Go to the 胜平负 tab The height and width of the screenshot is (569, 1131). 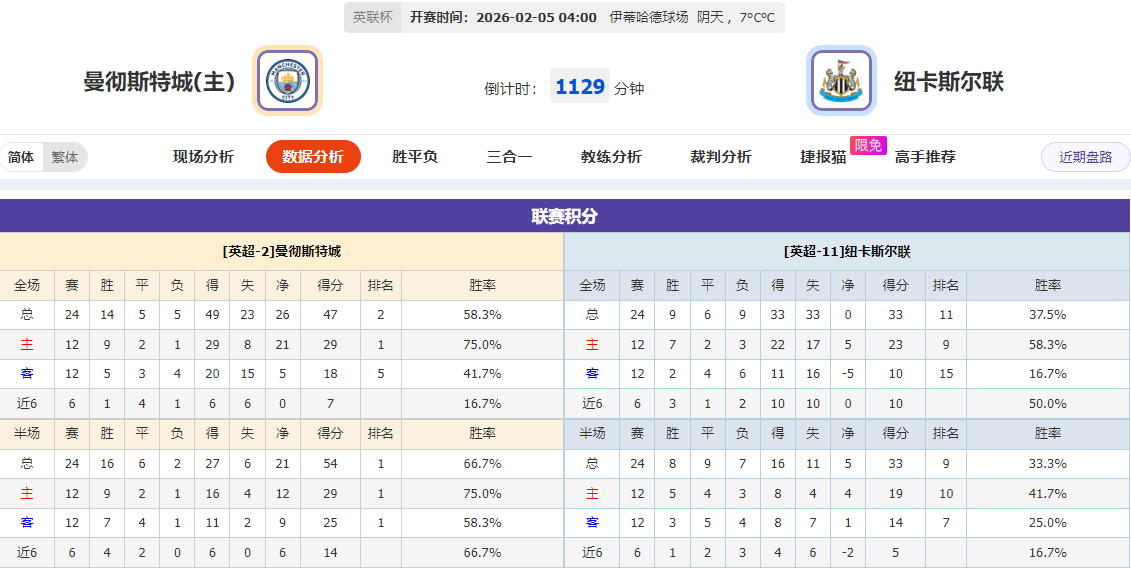(x=415, y=157)
